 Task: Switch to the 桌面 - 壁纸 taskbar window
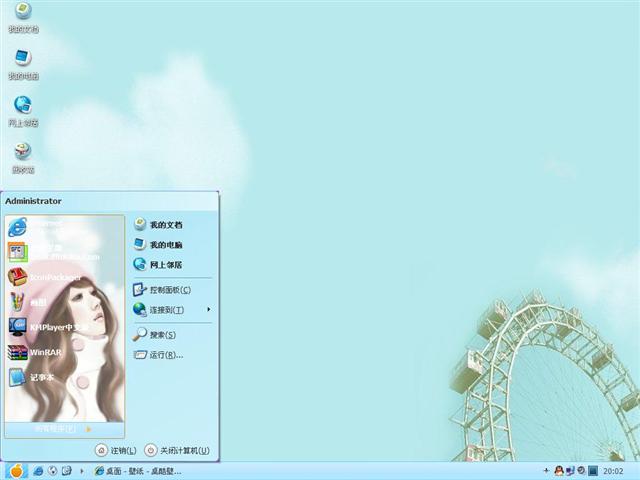[x=138, y=471]
